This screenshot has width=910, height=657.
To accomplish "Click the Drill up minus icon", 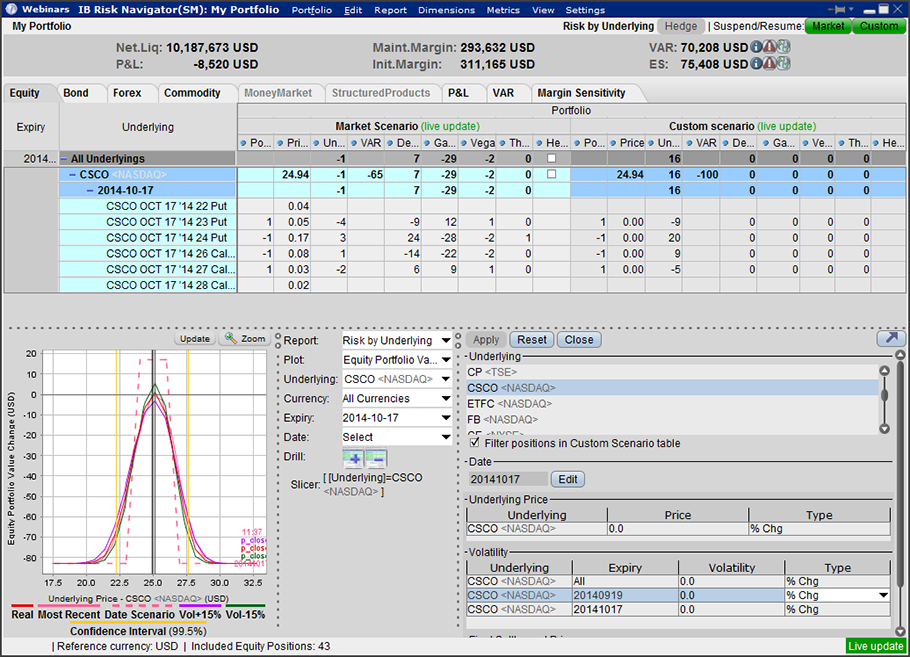I will (x=376, y=459).
